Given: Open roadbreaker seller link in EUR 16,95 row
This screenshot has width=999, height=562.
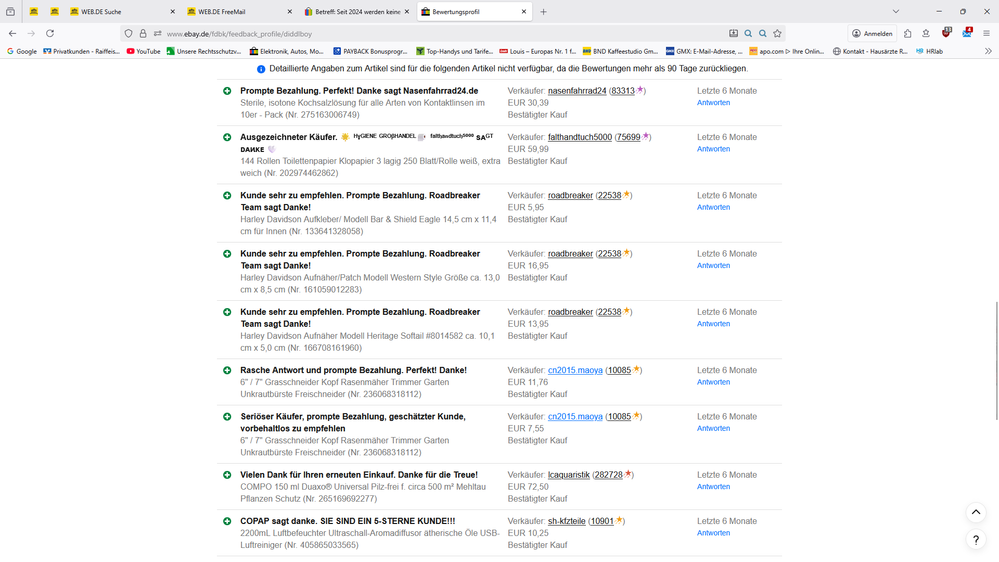Looking at the screenshot, I should click(x=570, y=254).
